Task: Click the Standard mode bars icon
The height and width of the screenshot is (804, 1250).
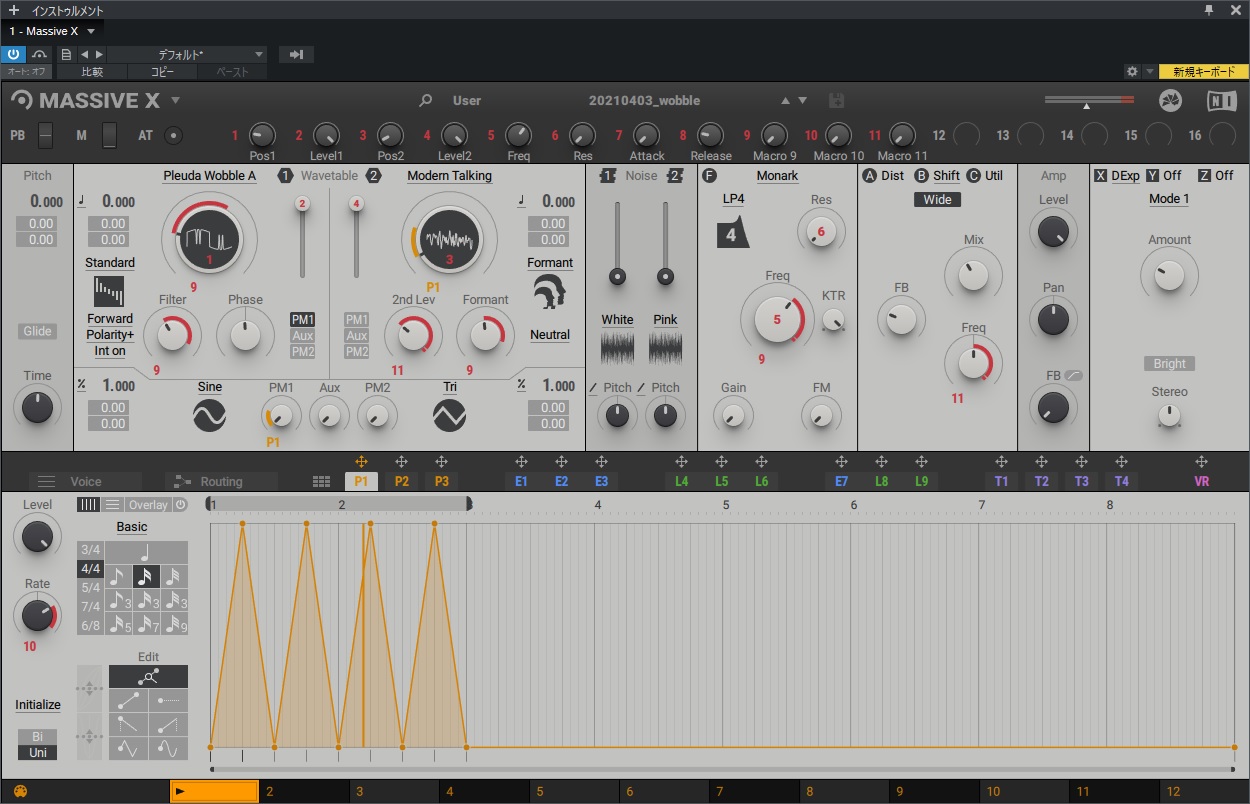Action: click(x=109, y=291)
